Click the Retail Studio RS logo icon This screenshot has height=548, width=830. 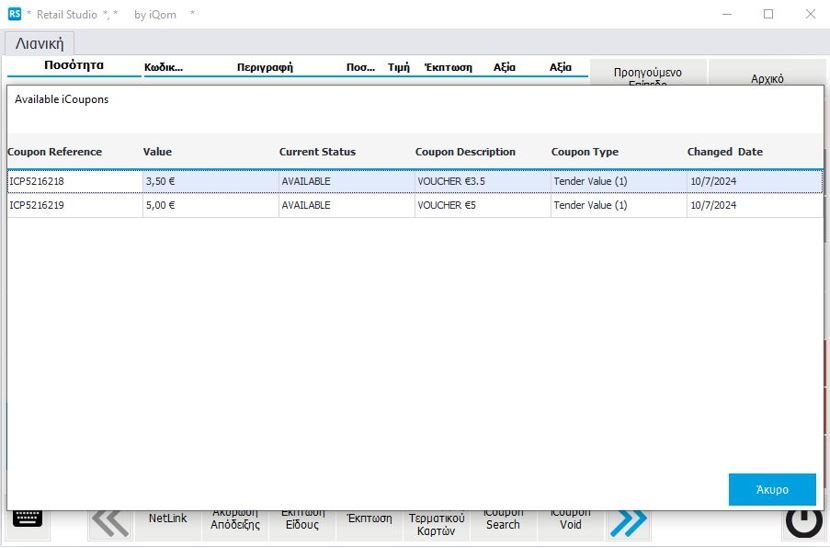(15, 14)
